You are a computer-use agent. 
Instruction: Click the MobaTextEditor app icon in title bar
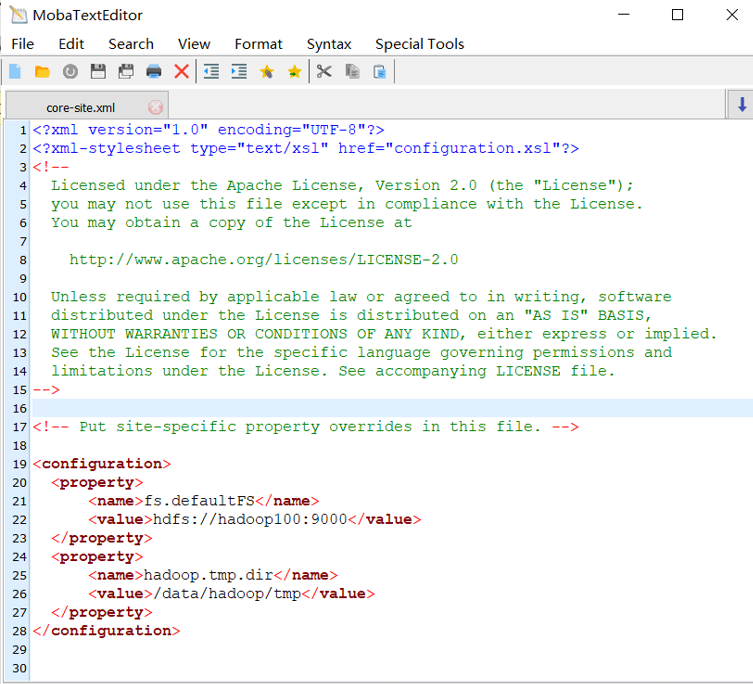click(x=18, y=15)
